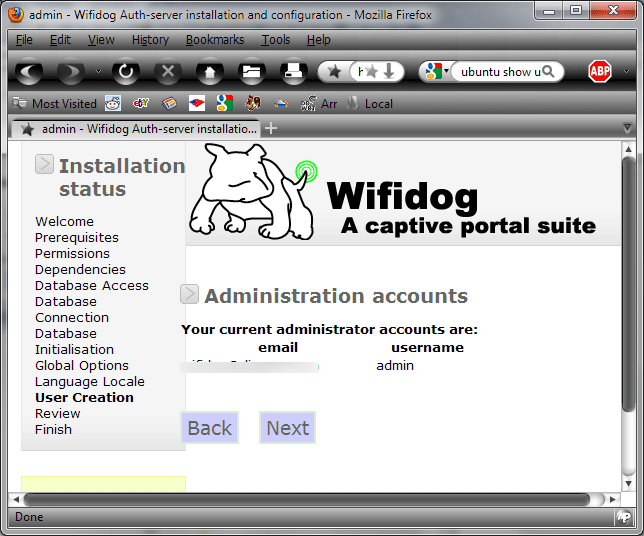This screenshot has height=536, width=644.
Task: Go back with the Back arrow toolbar button
Action: pos(29,71)
